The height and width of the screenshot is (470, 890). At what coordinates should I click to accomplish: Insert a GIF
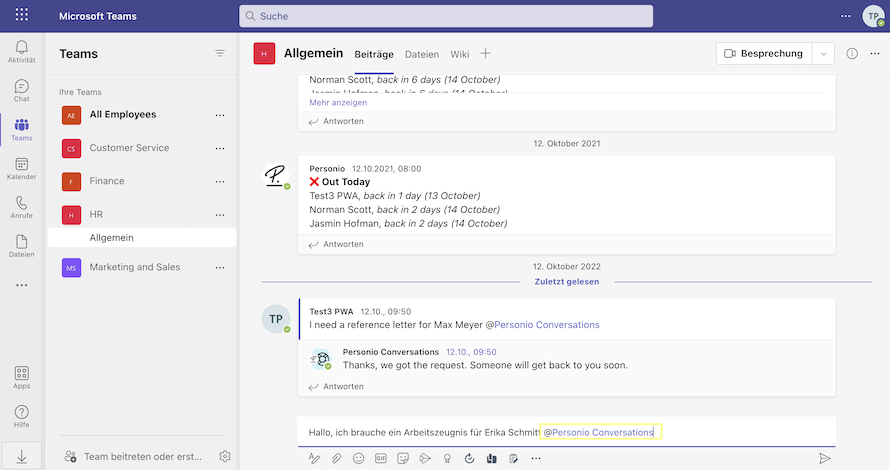pos(381,458)
